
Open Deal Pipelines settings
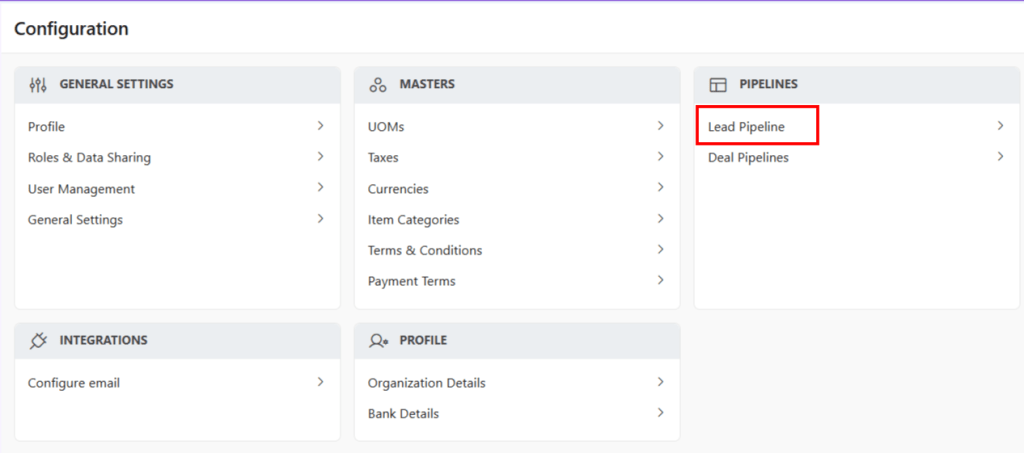[x=748, y=158]
